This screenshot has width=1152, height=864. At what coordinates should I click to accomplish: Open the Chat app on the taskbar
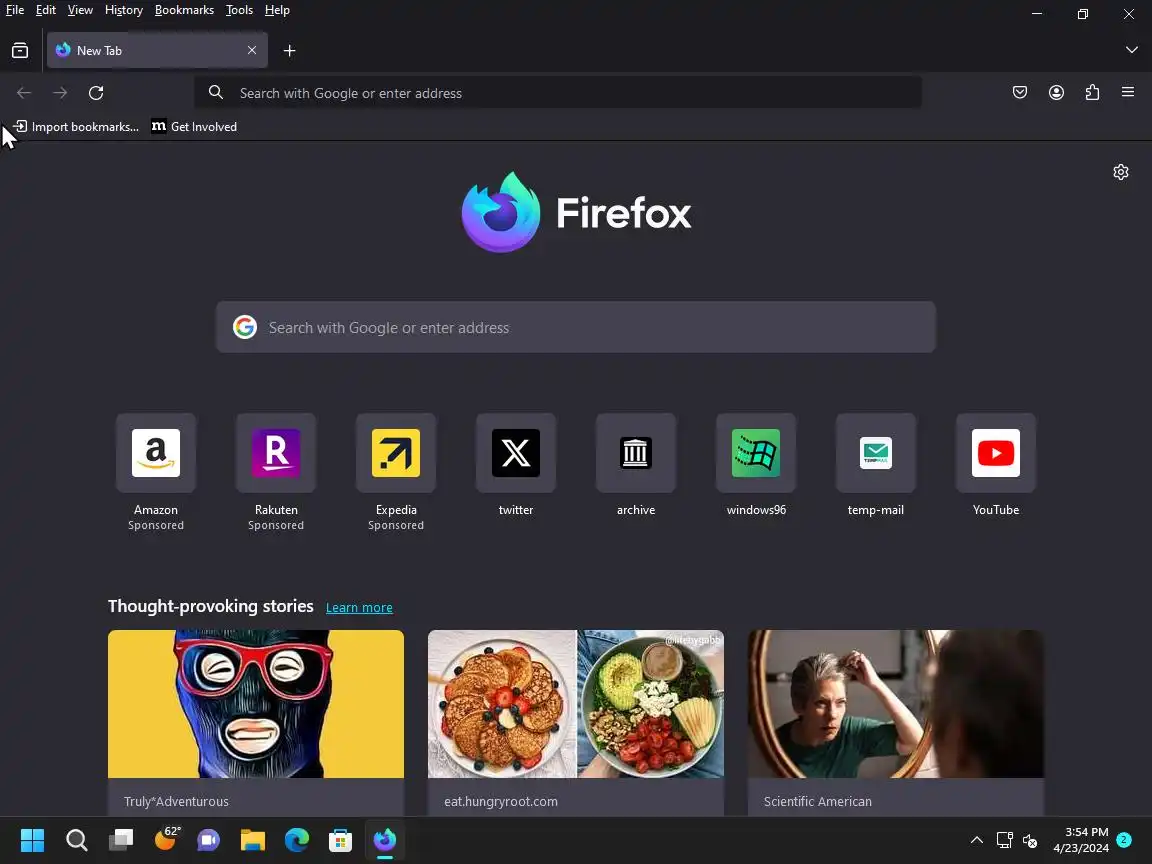click(209, 840)
